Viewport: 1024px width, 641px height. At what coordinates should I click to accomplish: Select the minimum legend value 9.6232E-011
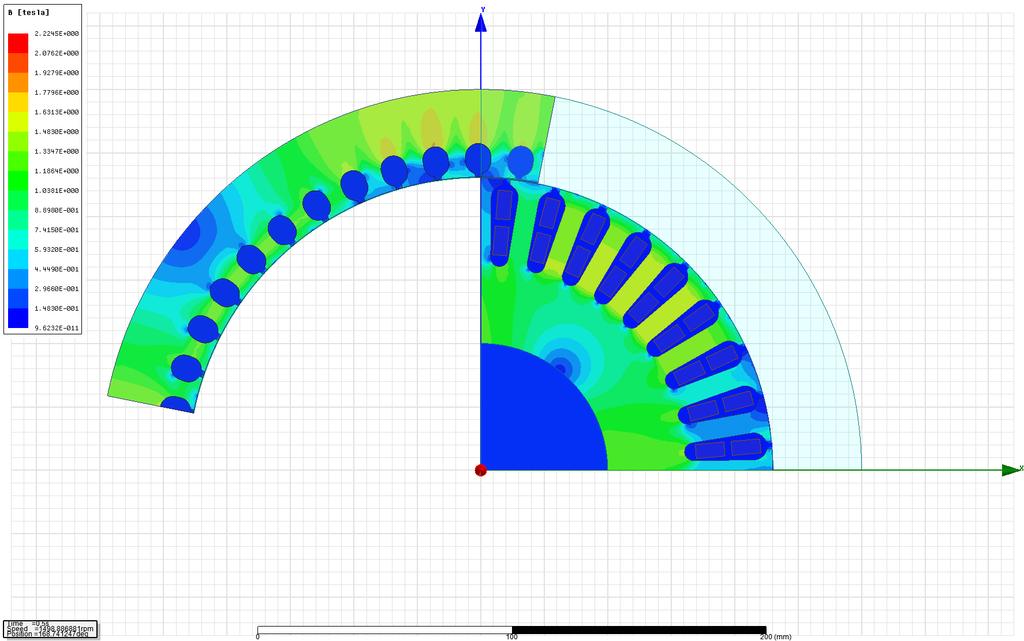pyautogui.click(x=57, y=328)
